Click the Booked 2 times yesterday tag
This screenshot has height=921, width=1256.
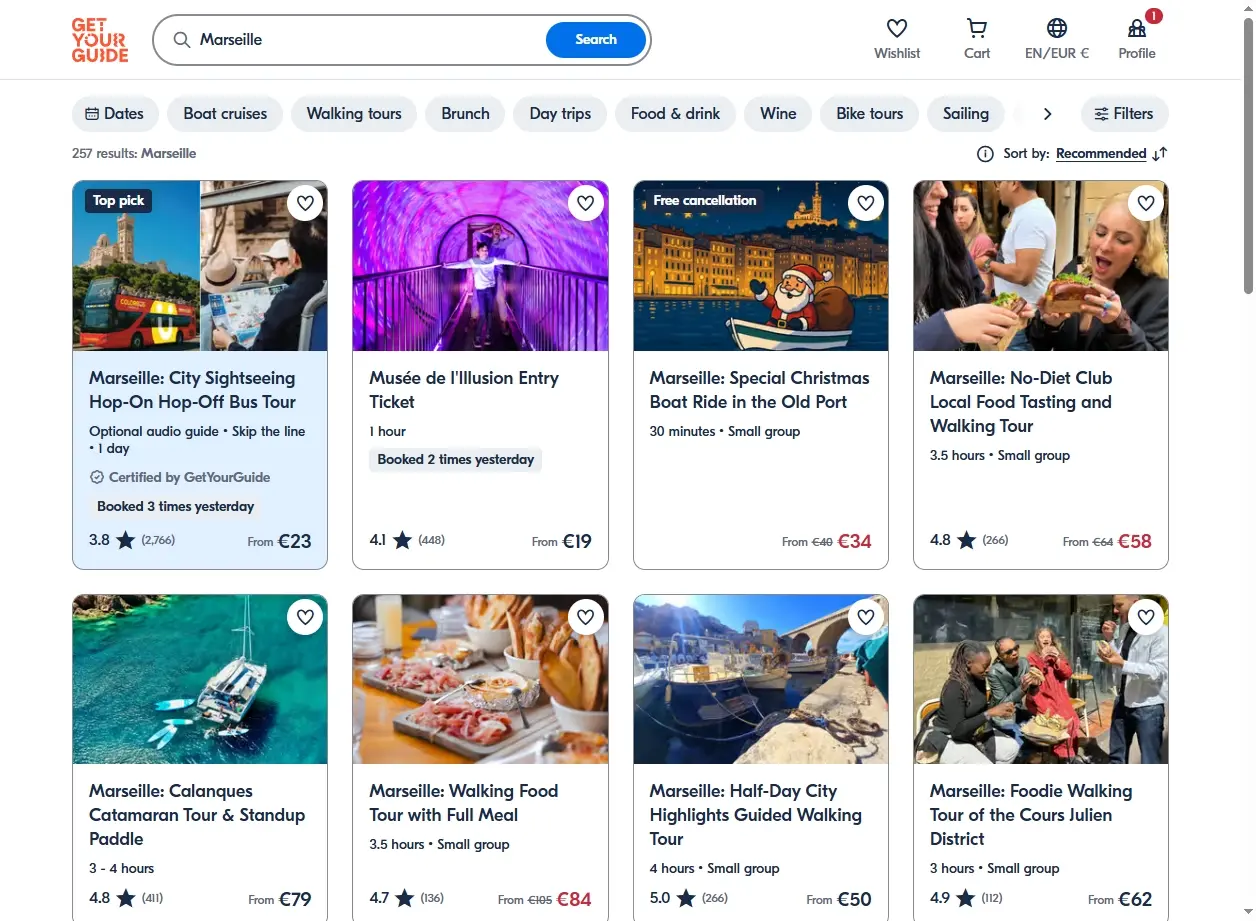(x=455, y=460)
